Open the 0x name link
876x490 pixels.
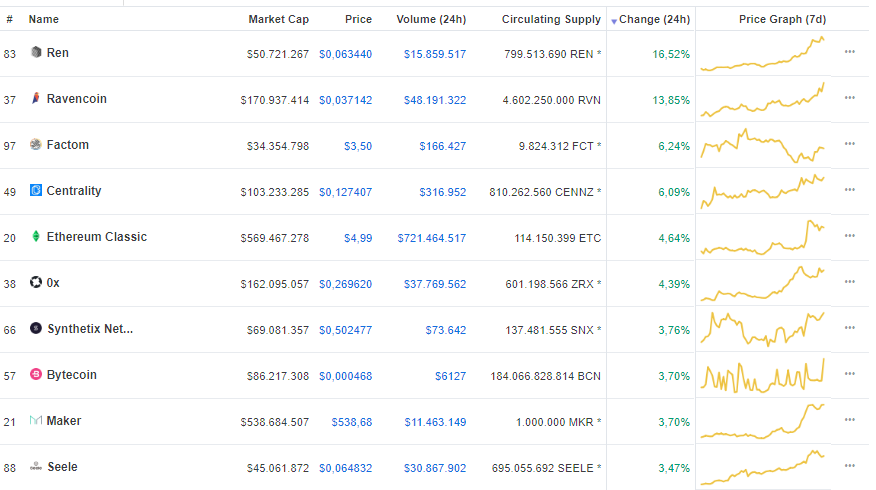click(x=53, y=283)
